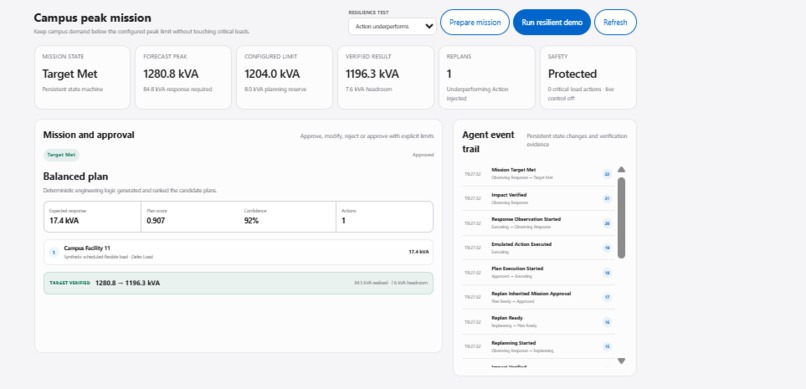This screenshot has width=806, height=389.
Task: Click the Actions count value
Action: [x=343, y=221]
